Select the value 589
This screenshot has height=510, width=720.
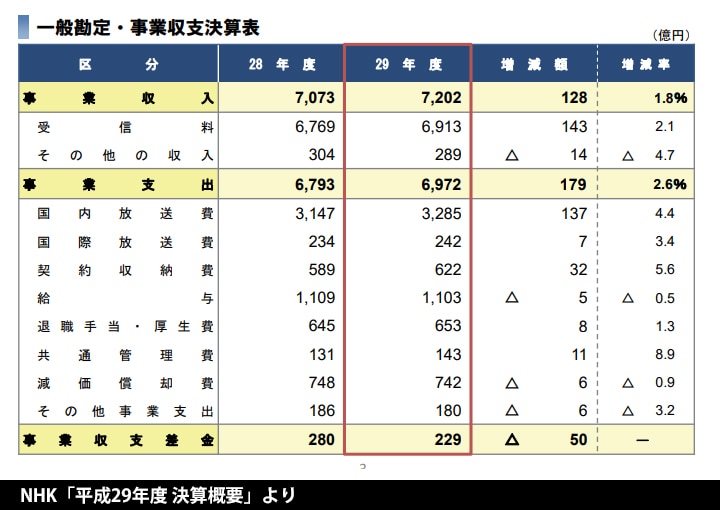[322, 269]
